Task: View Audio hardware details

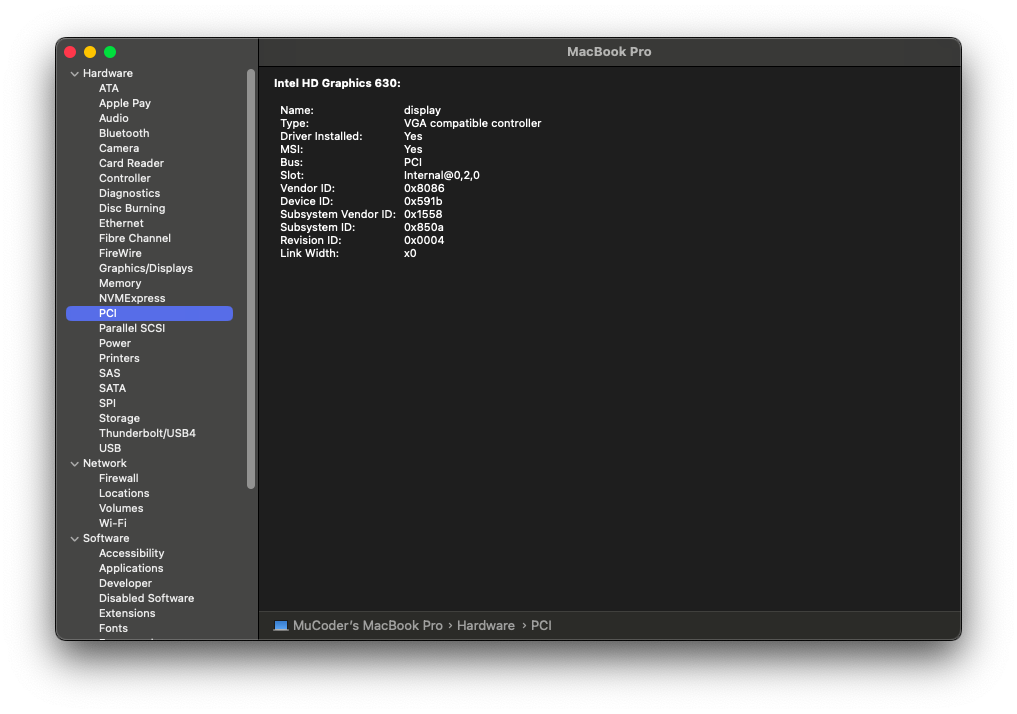Action: (x=113, y=118)
